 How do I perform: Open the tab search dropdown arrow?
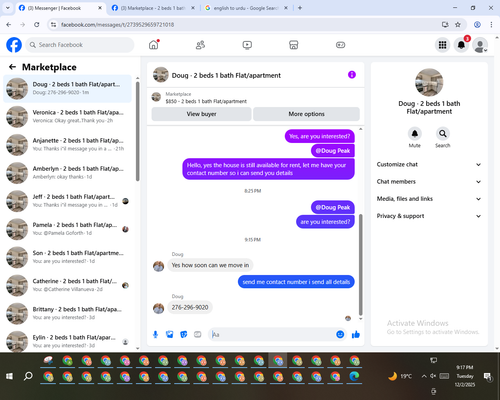(7, 8)
